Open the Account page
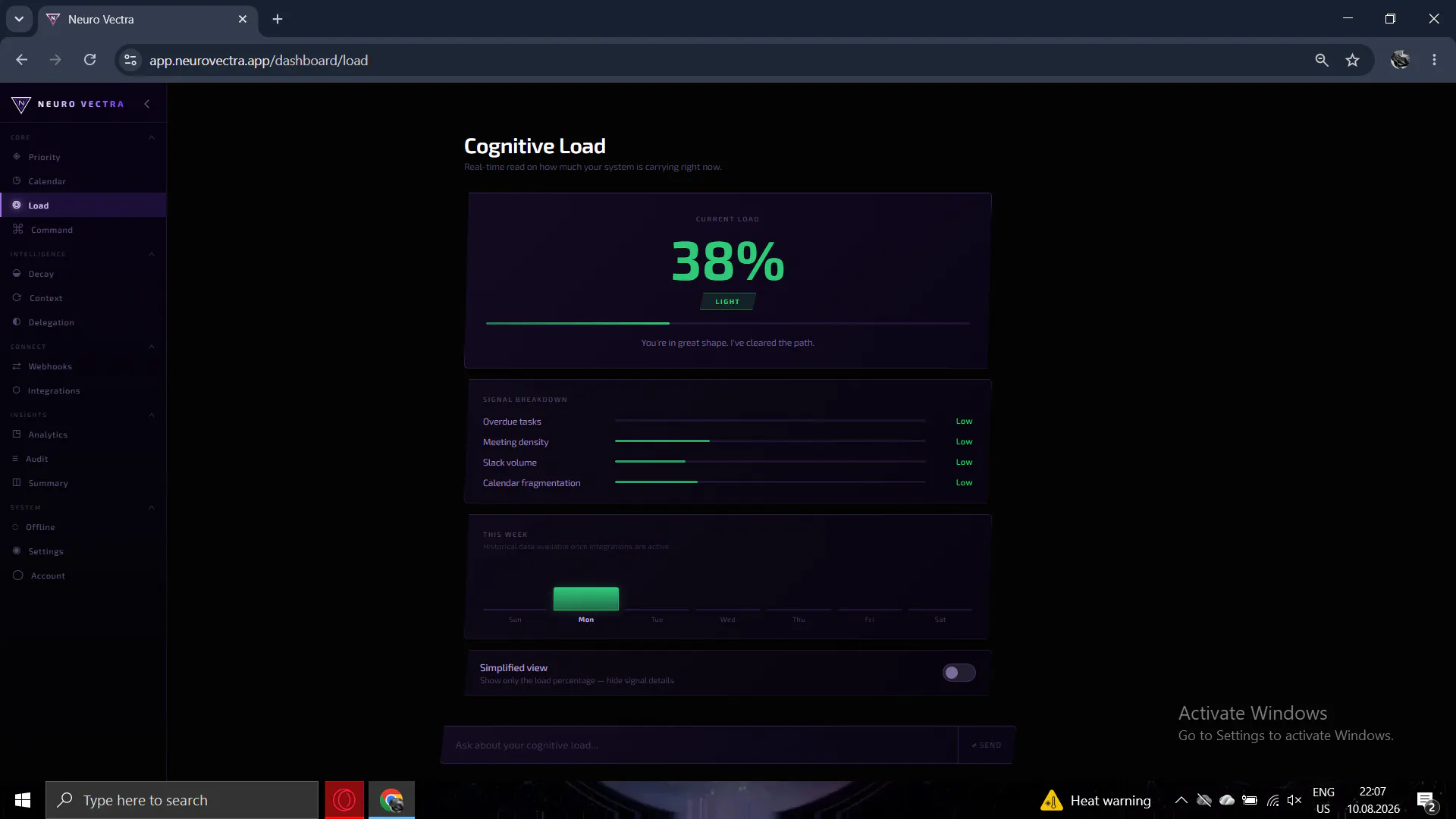This screenshot has height=819, width=1456. click(83, 576)
